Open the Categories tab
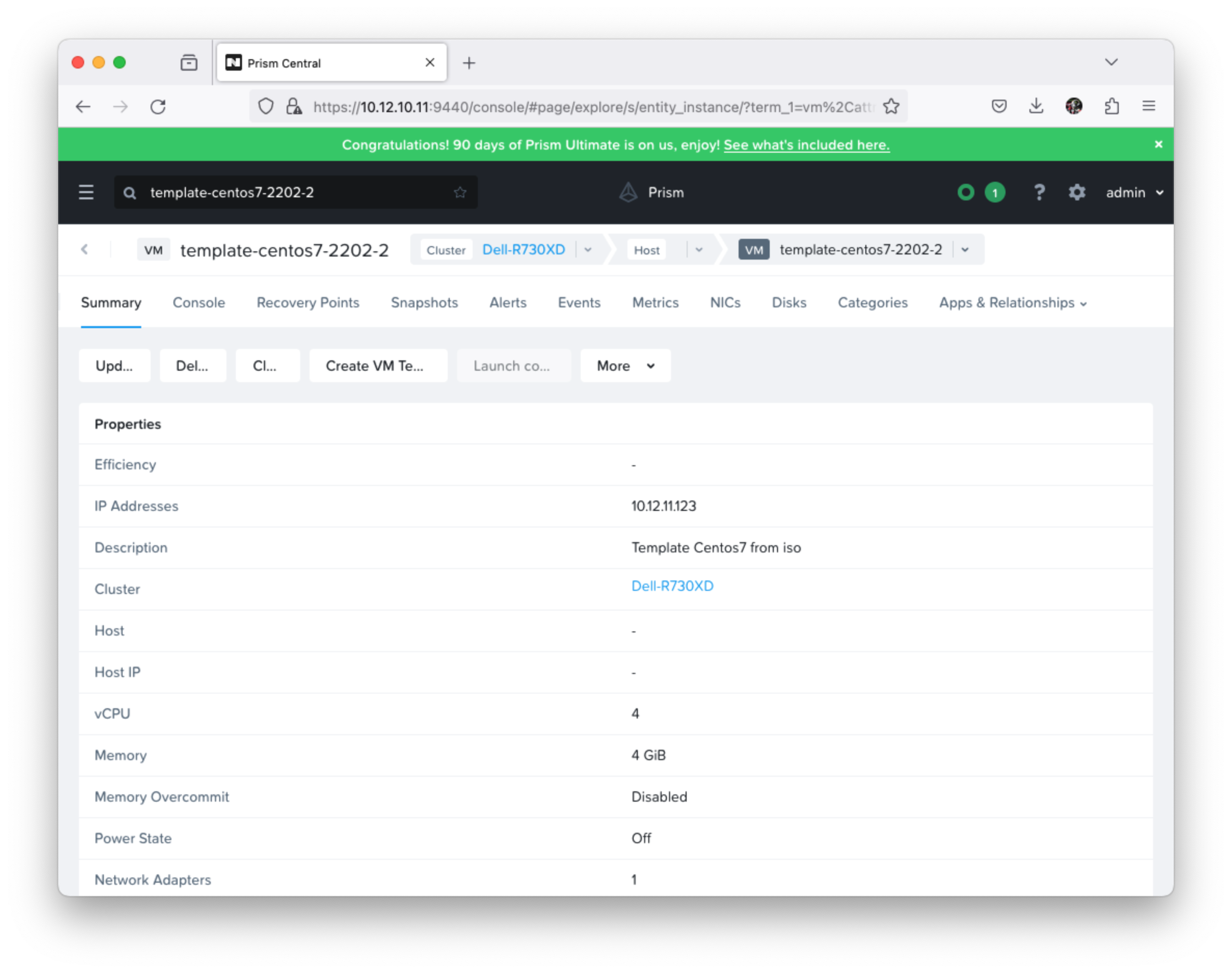This screenshot has width=1232, height=973. [873, 303]
